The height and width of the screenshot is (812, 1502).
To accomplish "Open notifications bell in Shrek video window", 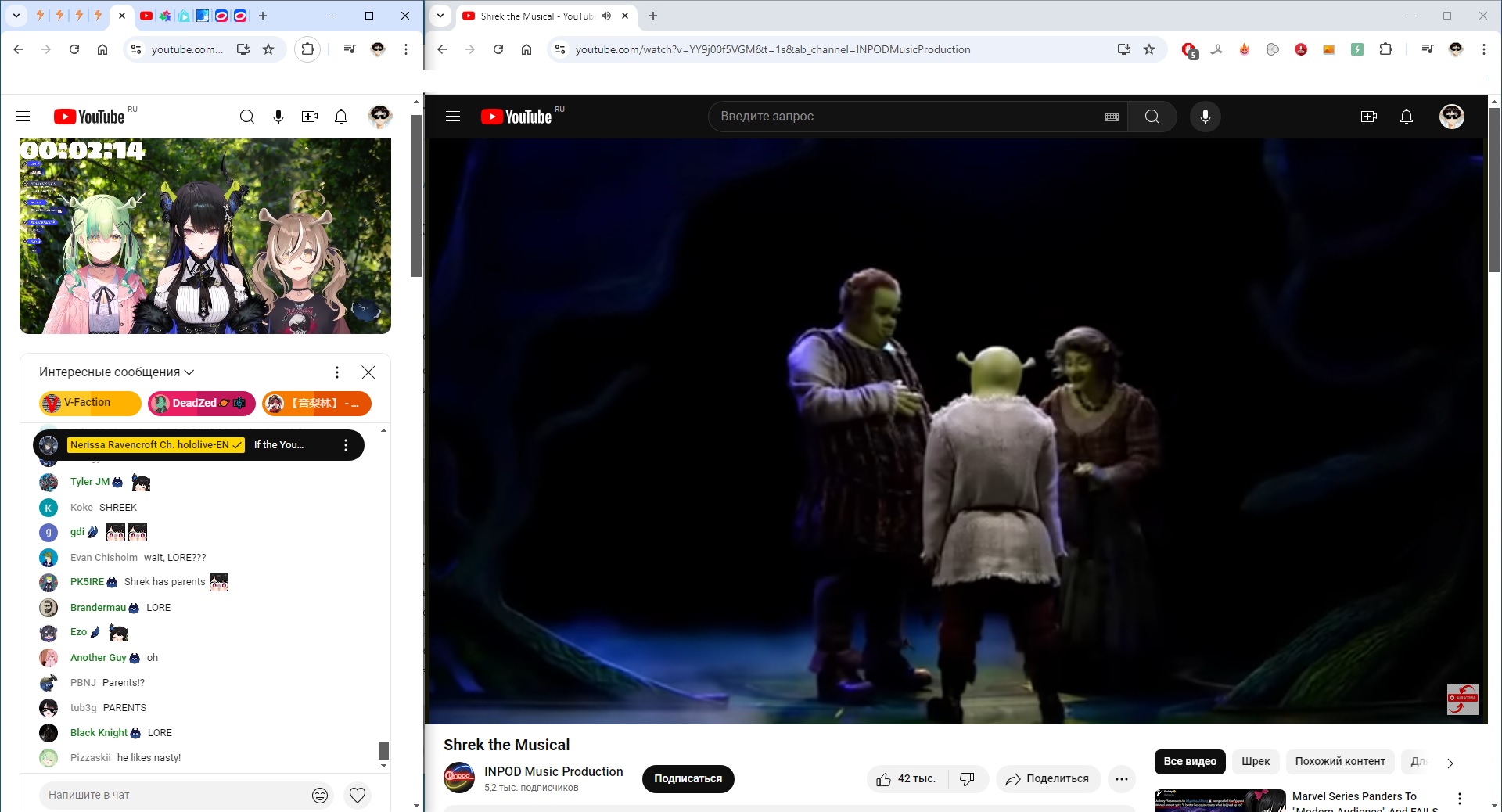I will coord(1407,117).
